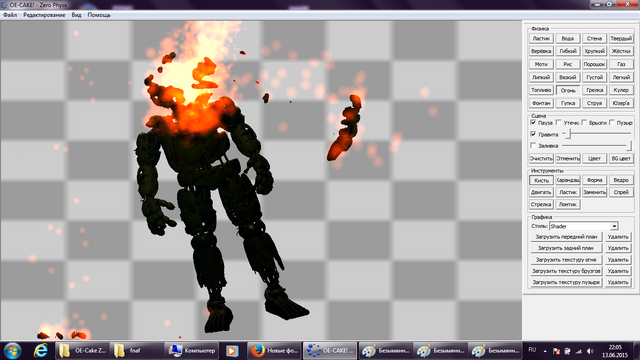Select the Жёстки material button
The width and height of the screenshot is (640, 360).
pos(621,51)
